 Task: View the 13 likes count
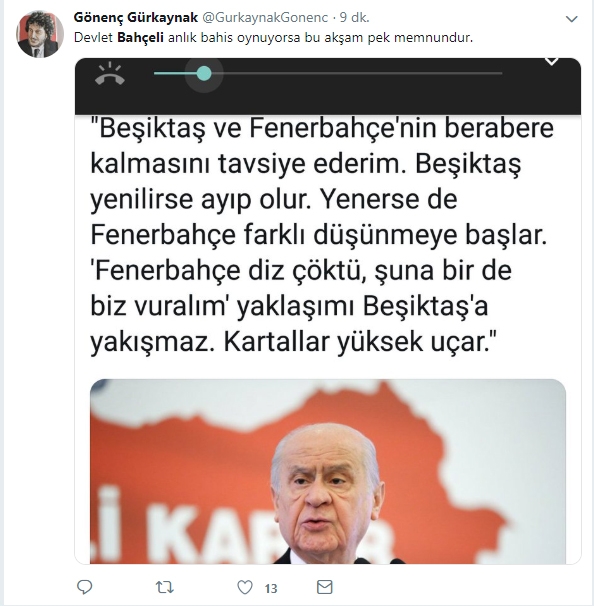[x=271, y=589]
